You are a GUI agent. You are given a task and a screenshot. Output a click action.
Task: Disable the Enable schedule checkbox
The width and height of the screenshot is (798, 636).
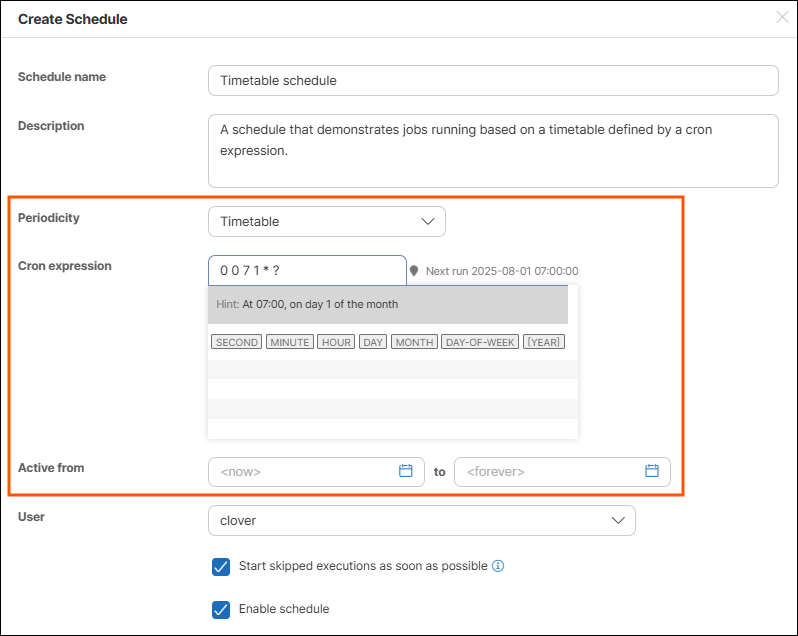(221, 609)
